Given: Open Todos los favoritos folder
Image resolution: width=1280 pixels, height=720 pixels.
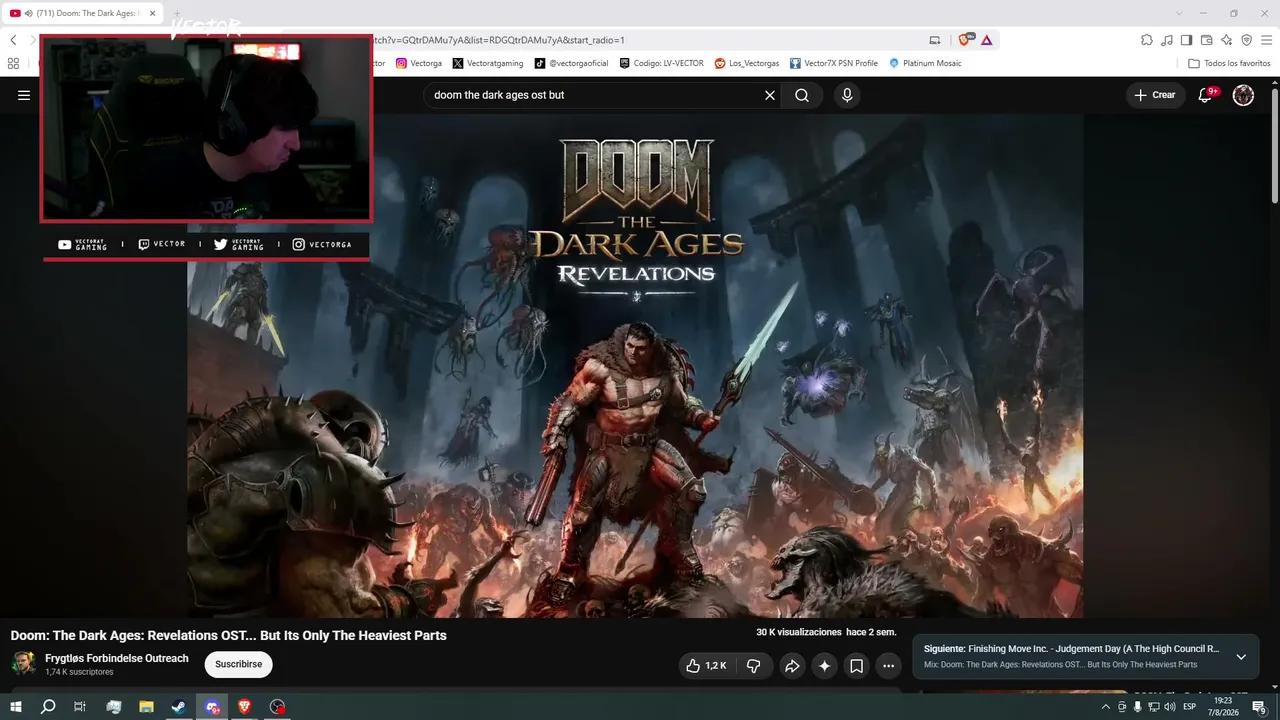Looking at the screenshot, I should coord(1229,63).
